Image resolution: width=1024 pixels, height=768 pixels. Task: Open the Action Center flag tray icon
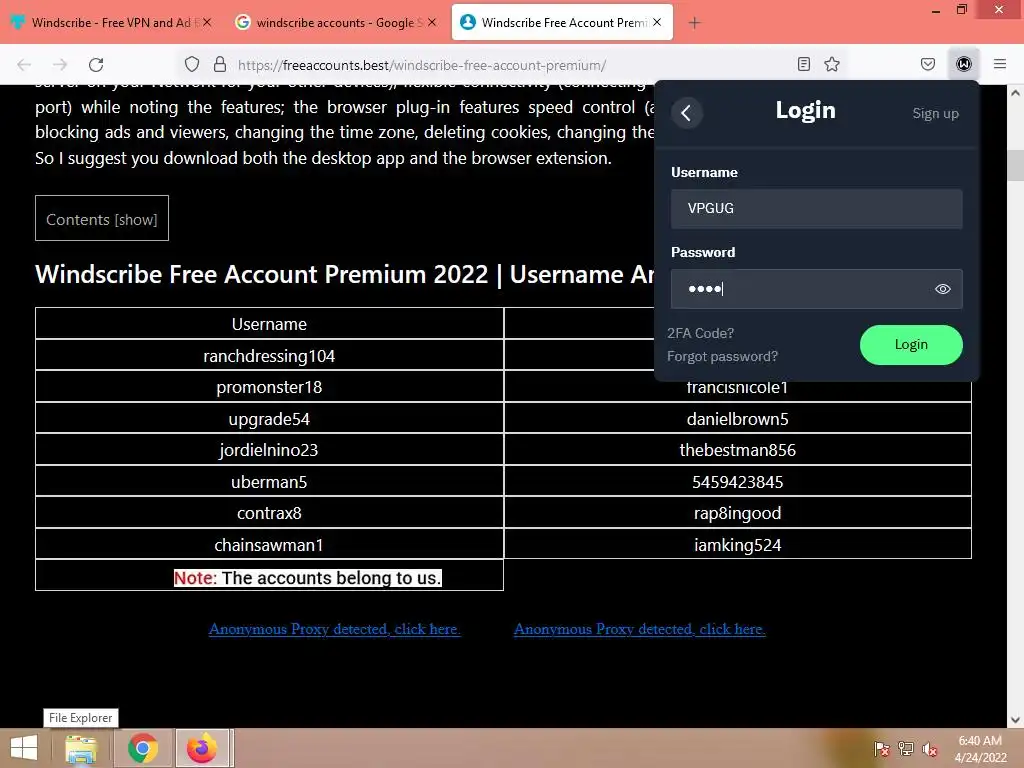tap(882, 749)
